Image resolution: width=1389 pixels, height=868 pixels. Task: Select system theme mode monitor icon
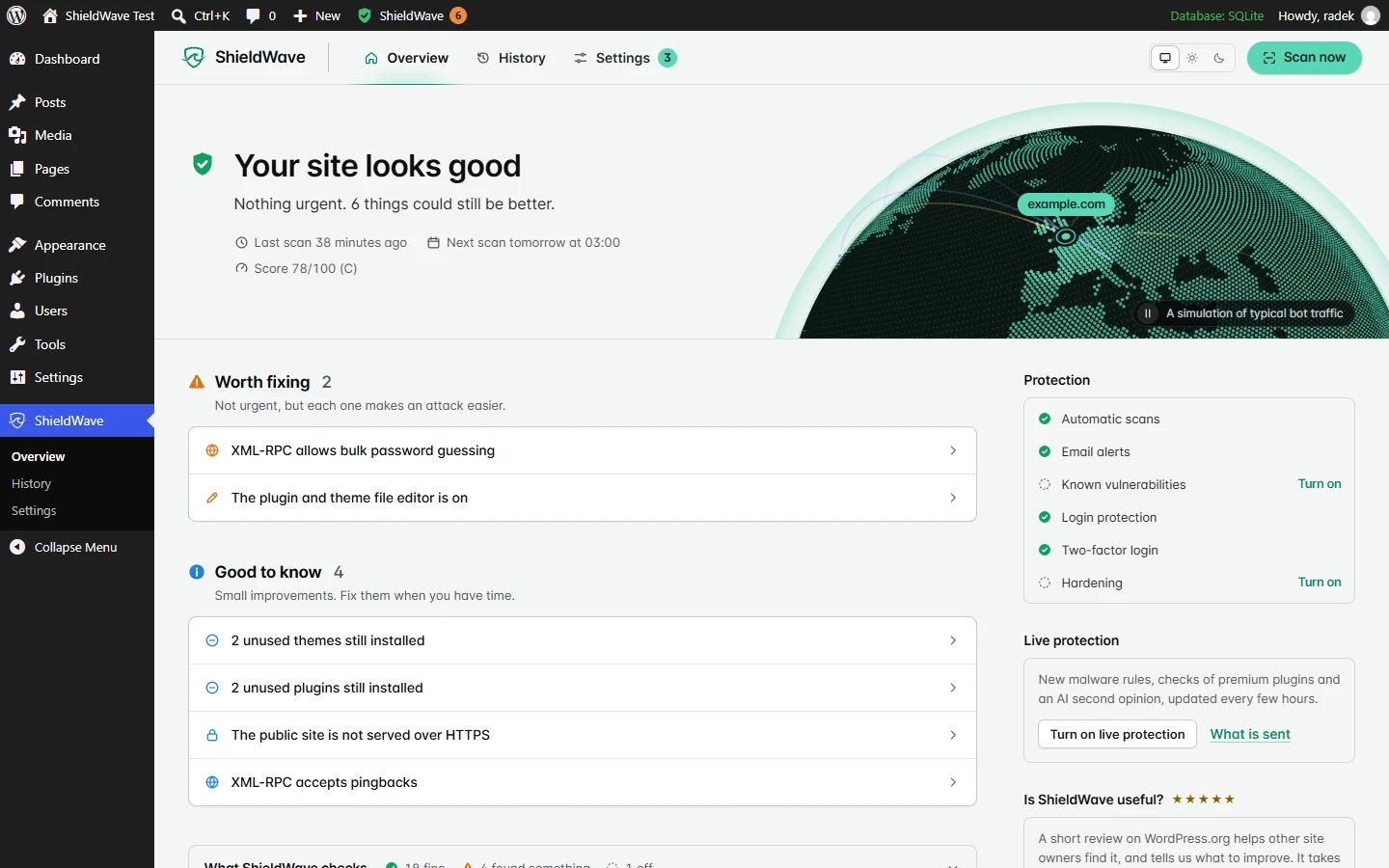coord(1165,58)
